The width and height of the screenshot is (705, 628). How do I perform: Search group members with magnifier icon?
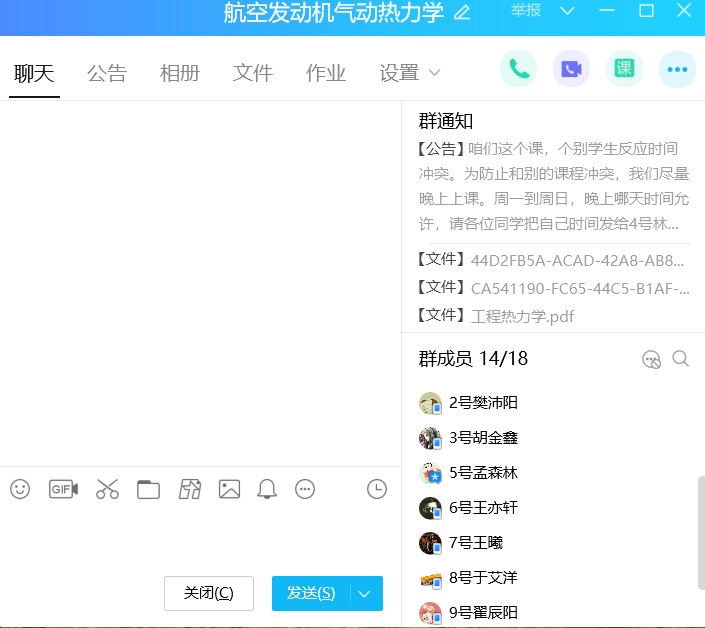680,359
